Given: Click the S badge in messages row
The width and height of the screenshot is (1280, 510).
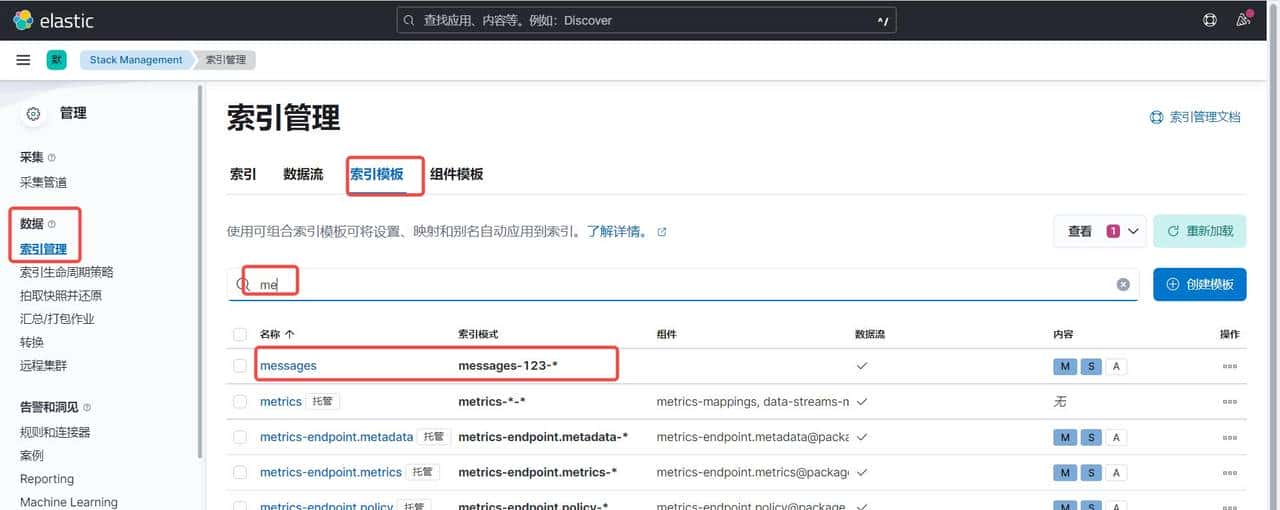Looking at the screenshot, I should point(1091,366).
